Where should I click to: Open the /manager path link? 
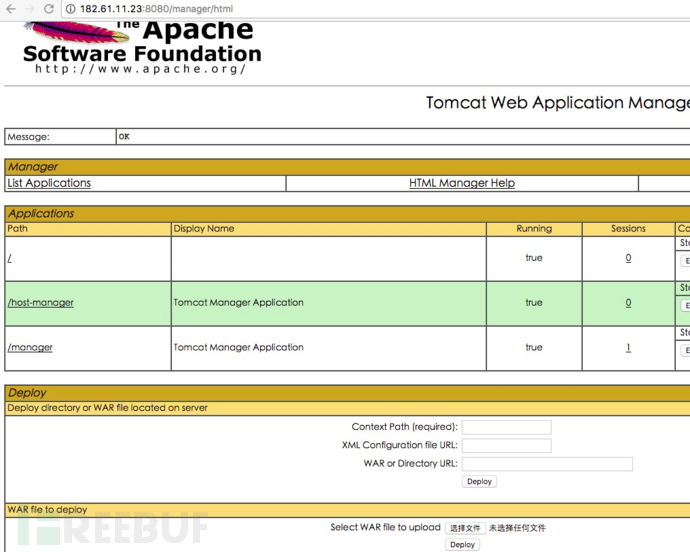pos(30,347)
